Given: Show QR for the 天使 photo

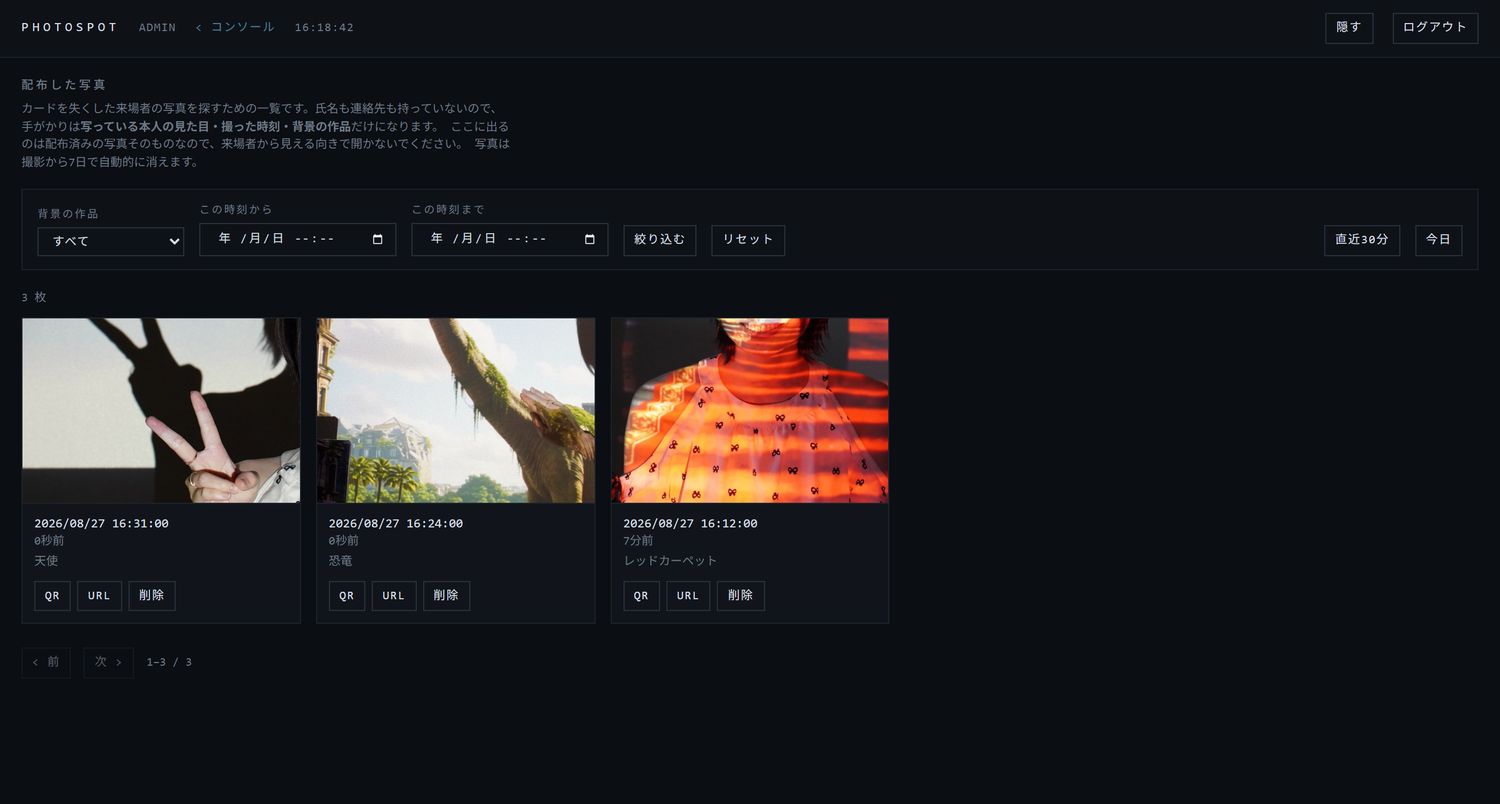Looking at the screenshot, I should click(52, 596).
